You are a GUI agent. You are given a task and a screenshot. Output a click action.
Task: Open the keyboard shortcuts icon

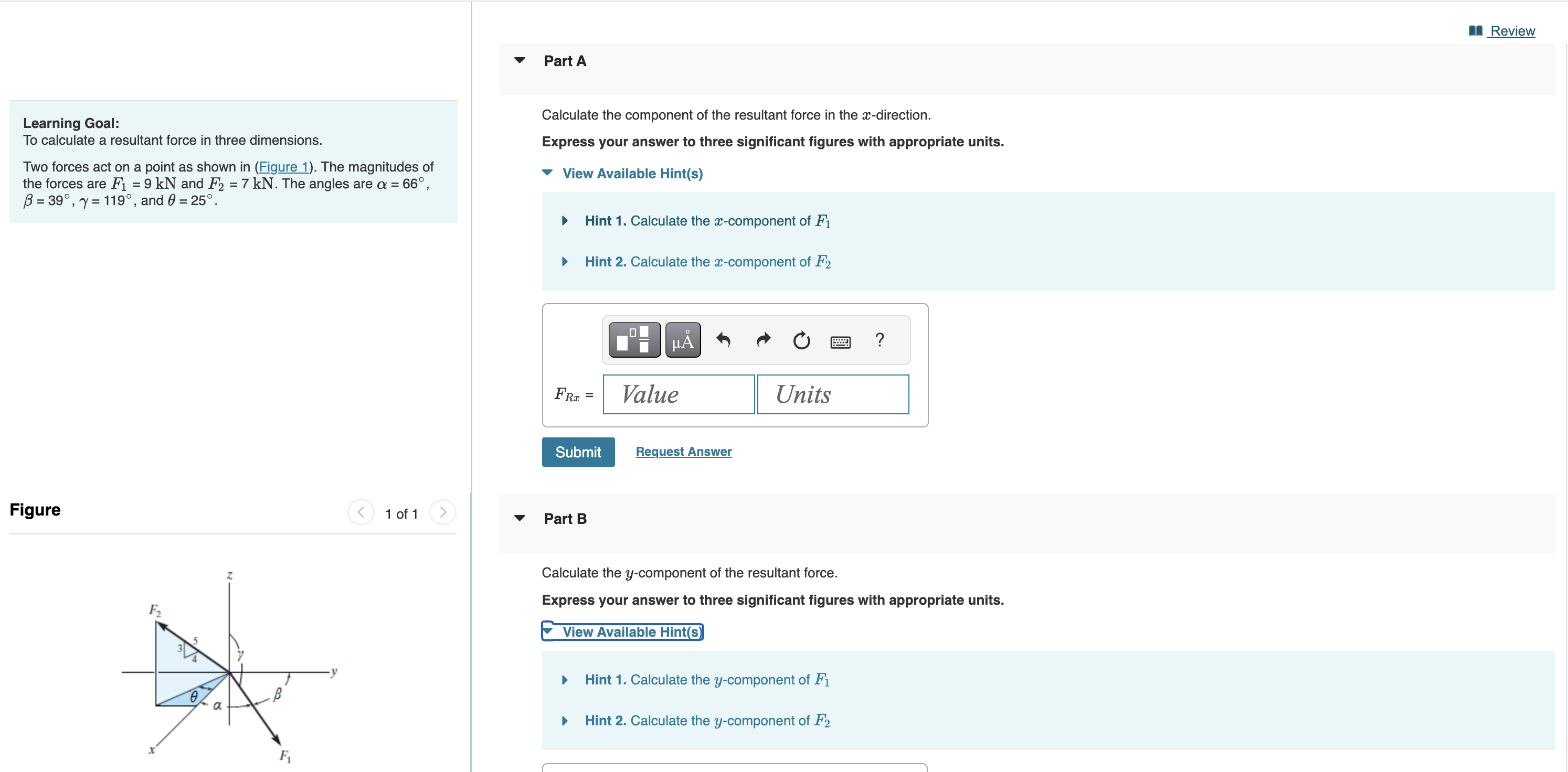point(840,341)
